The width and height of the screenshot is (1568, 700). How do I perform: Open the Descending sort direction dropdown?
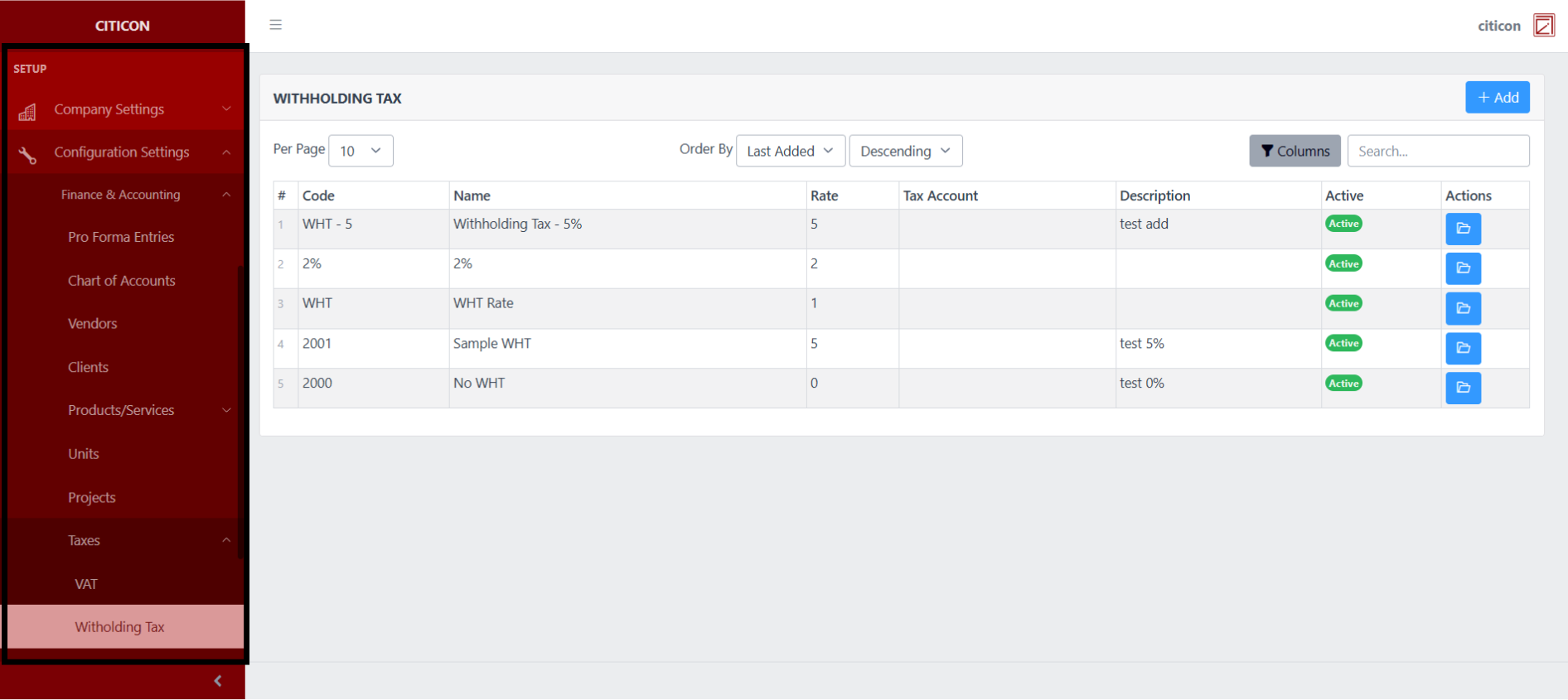pos(905,151)
